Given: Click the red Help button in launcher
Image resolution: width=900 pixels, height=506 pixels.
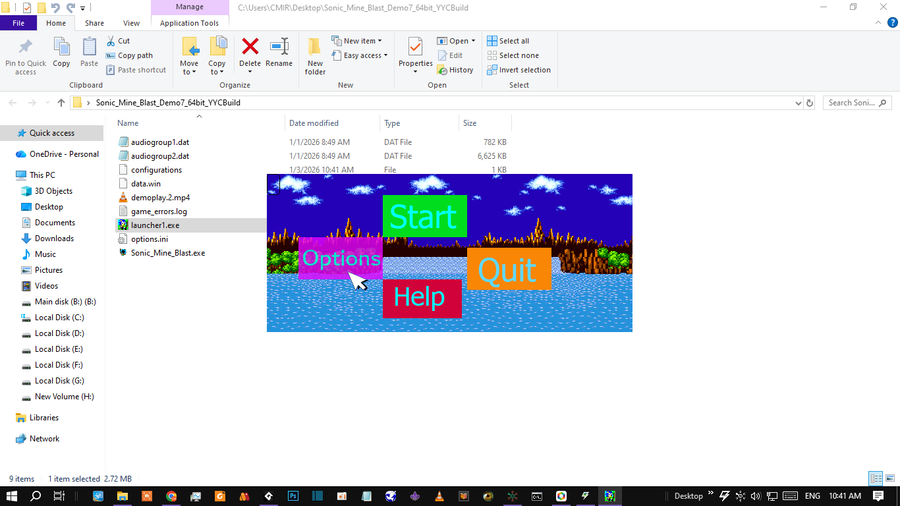Looking at the screenshot, I should pos(422,298).
